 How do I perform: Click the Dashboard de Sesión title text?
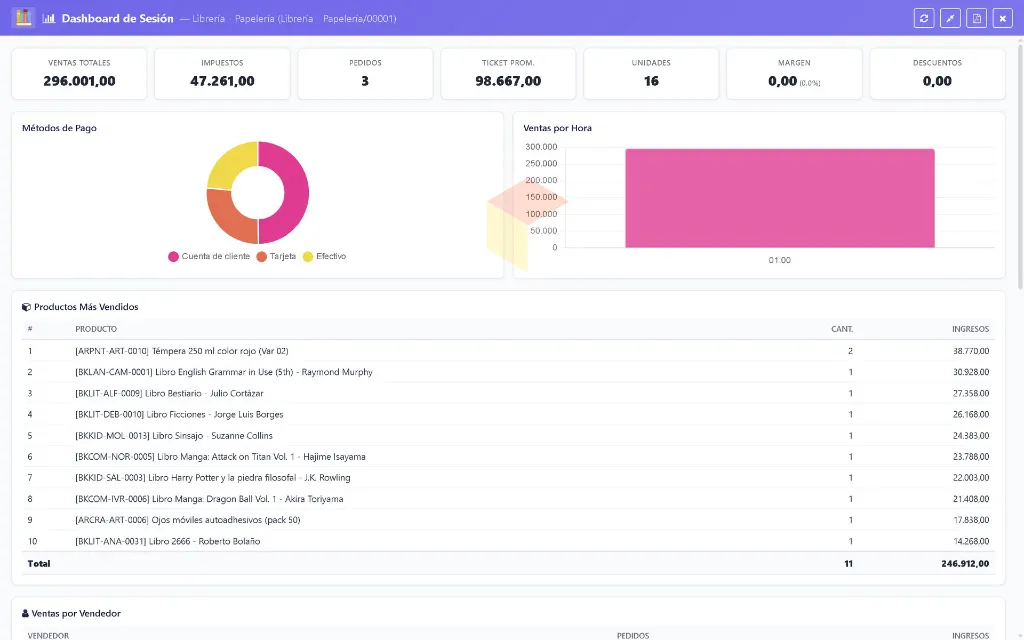click(118, 18)
